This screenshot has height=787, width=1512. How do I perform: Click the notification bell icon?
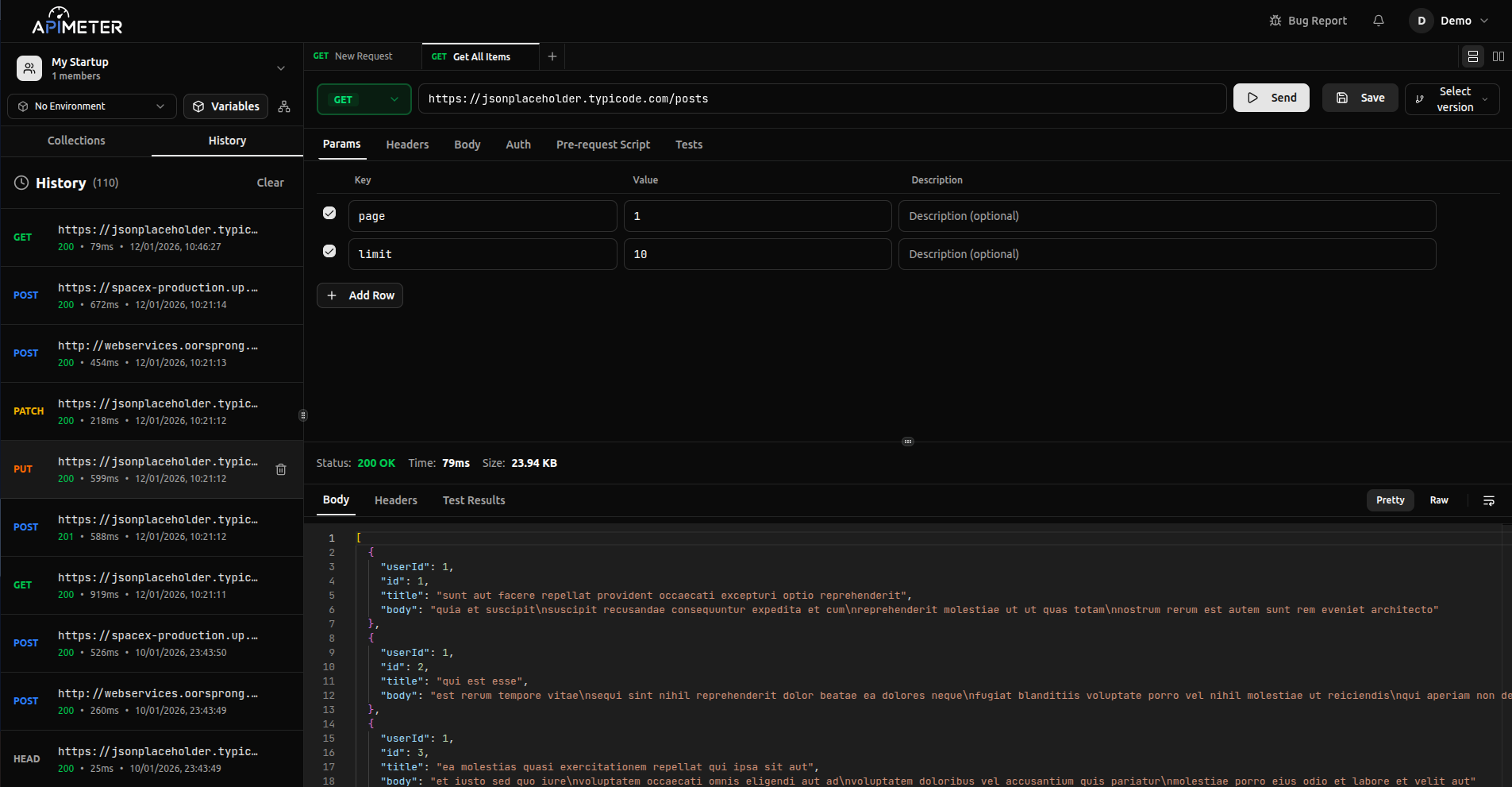coord(1379,21)
